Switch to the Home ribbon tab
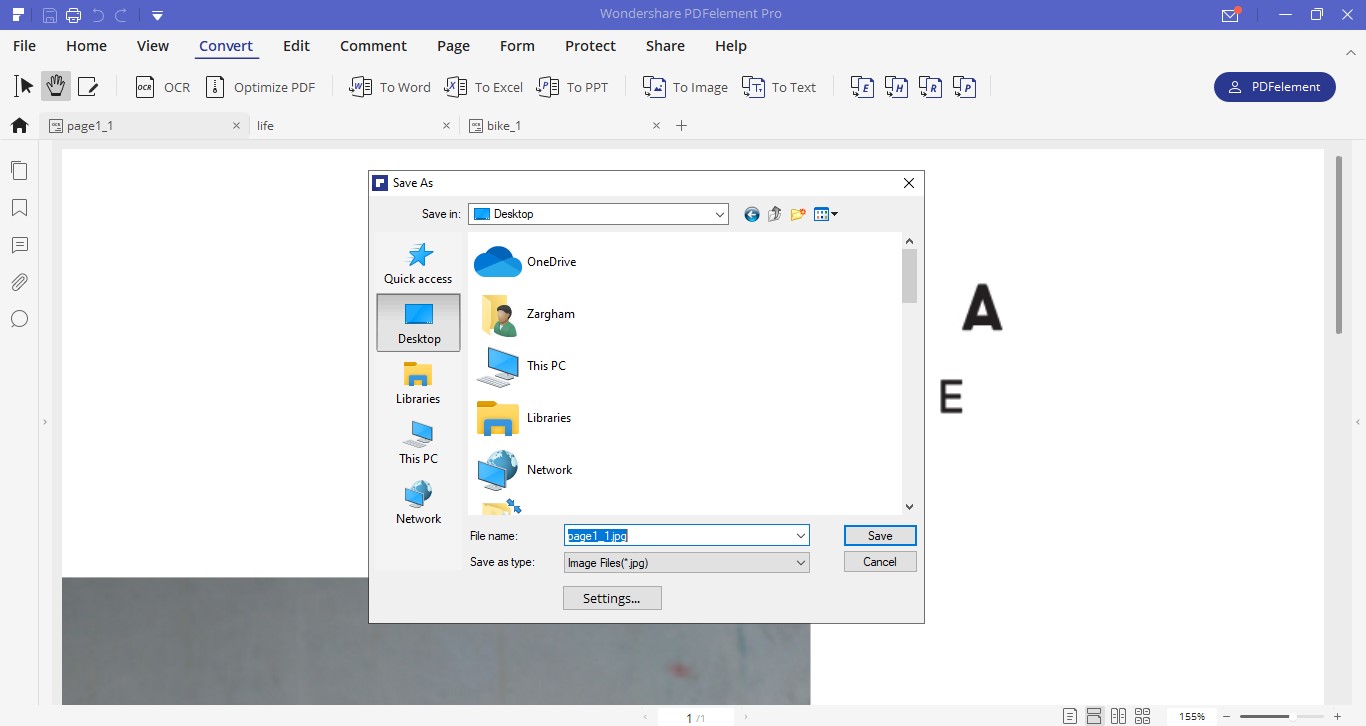The image size is (1366, 726). click(x=86, y=46)
